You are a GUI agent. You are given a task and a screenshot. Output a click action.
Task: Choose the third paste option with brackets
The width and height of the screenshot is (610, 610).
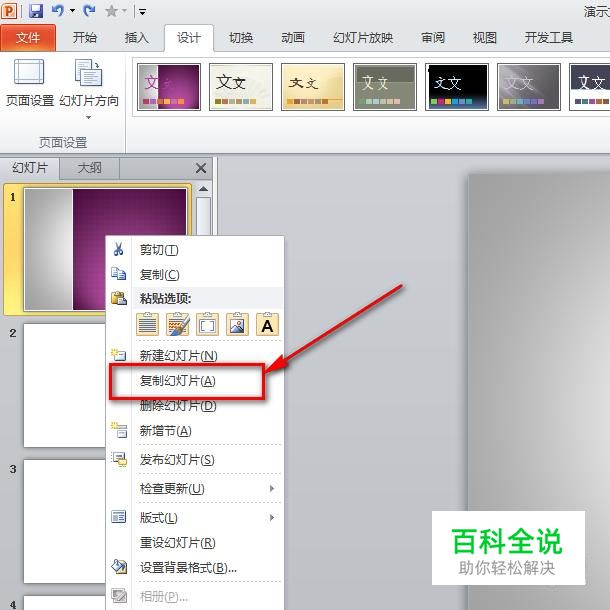point(207,324)
